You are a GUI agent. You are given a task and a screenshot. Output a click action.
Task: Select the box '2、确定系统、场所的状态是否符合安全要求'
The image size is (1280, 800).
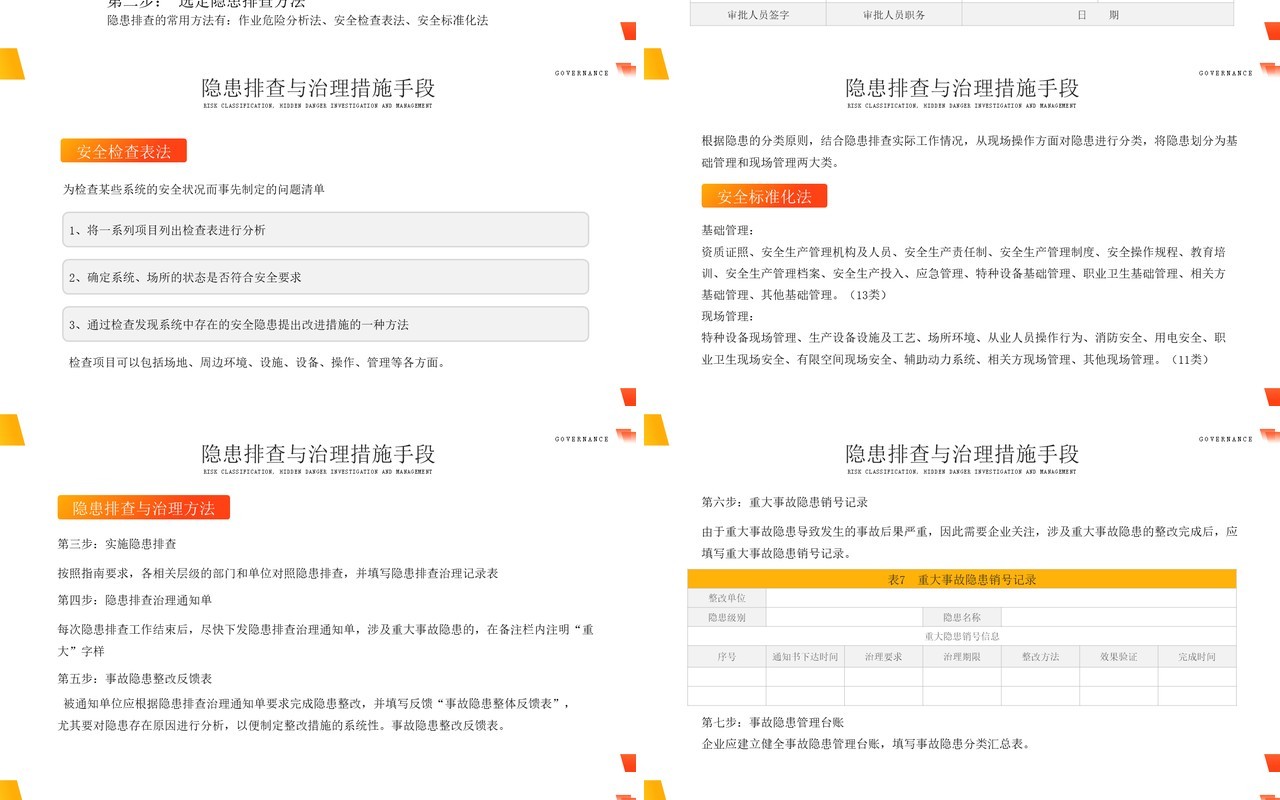pos(325,277)
